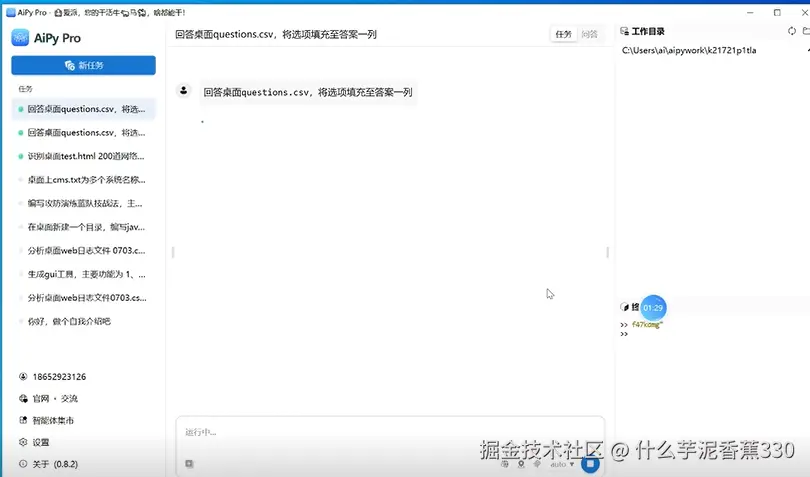Open working directory folder icon

[806, 31]
